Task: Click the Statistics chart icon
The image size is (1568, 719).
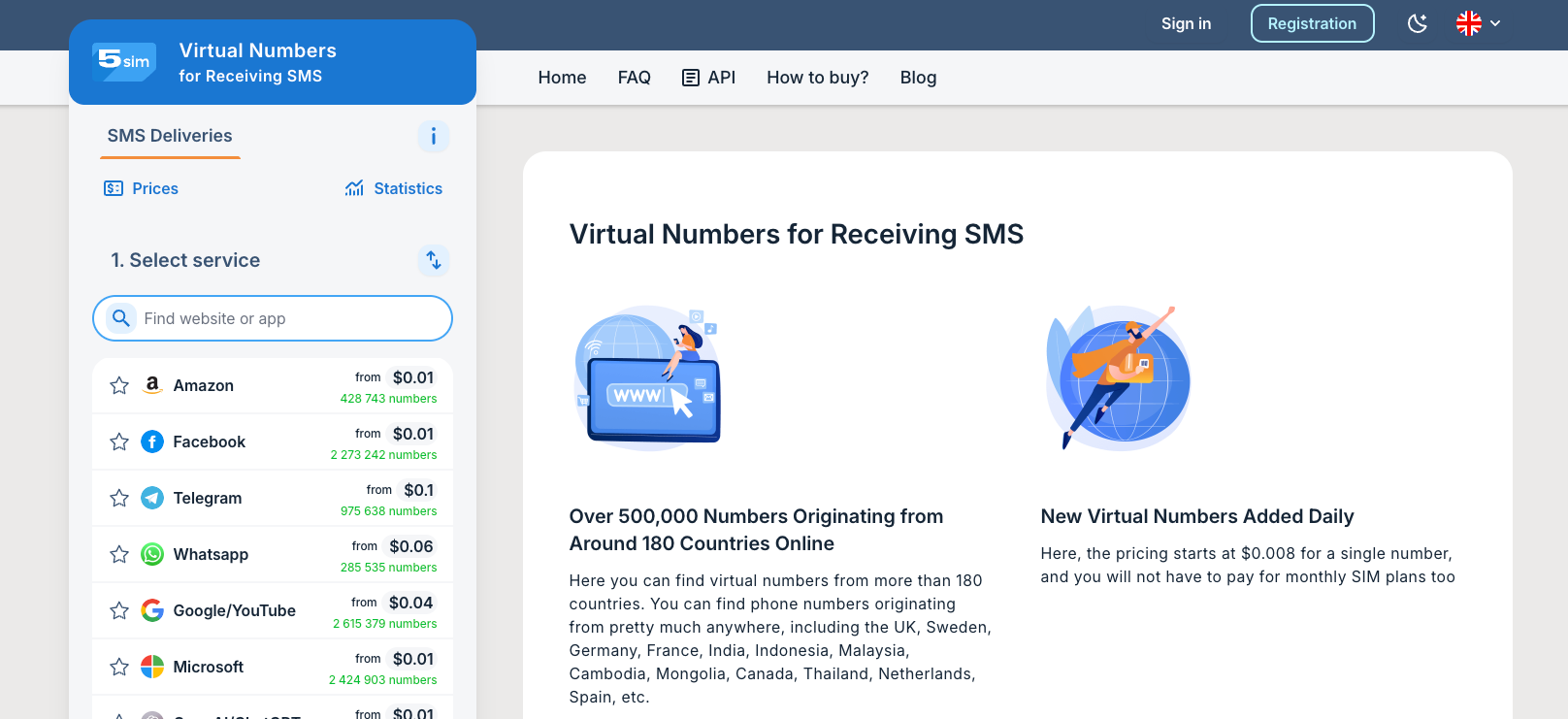Action: pos(354,188)
